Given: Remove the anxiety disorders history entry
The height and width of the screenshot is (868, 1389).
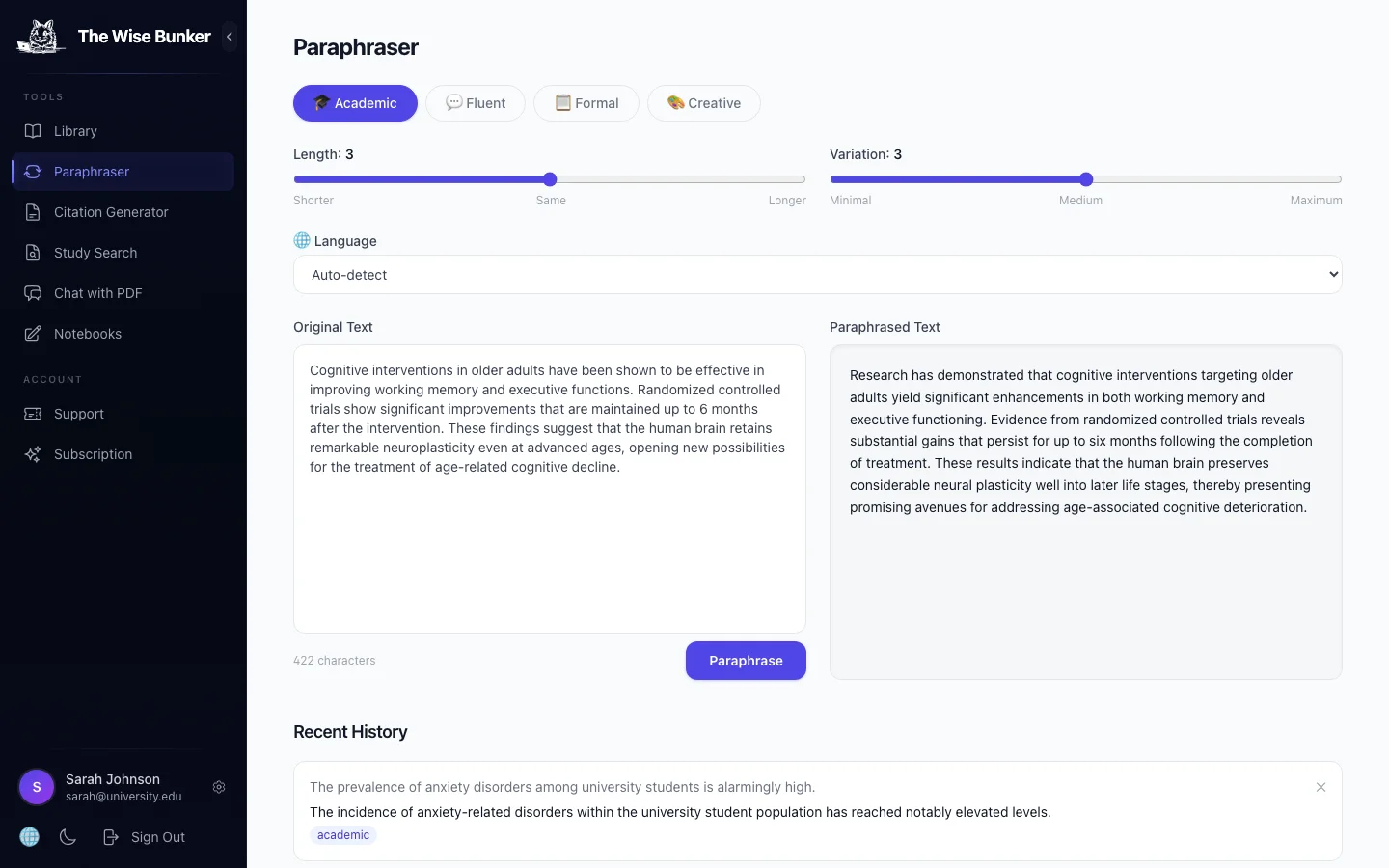Looking at the screenshot, I should [1321, 787].
